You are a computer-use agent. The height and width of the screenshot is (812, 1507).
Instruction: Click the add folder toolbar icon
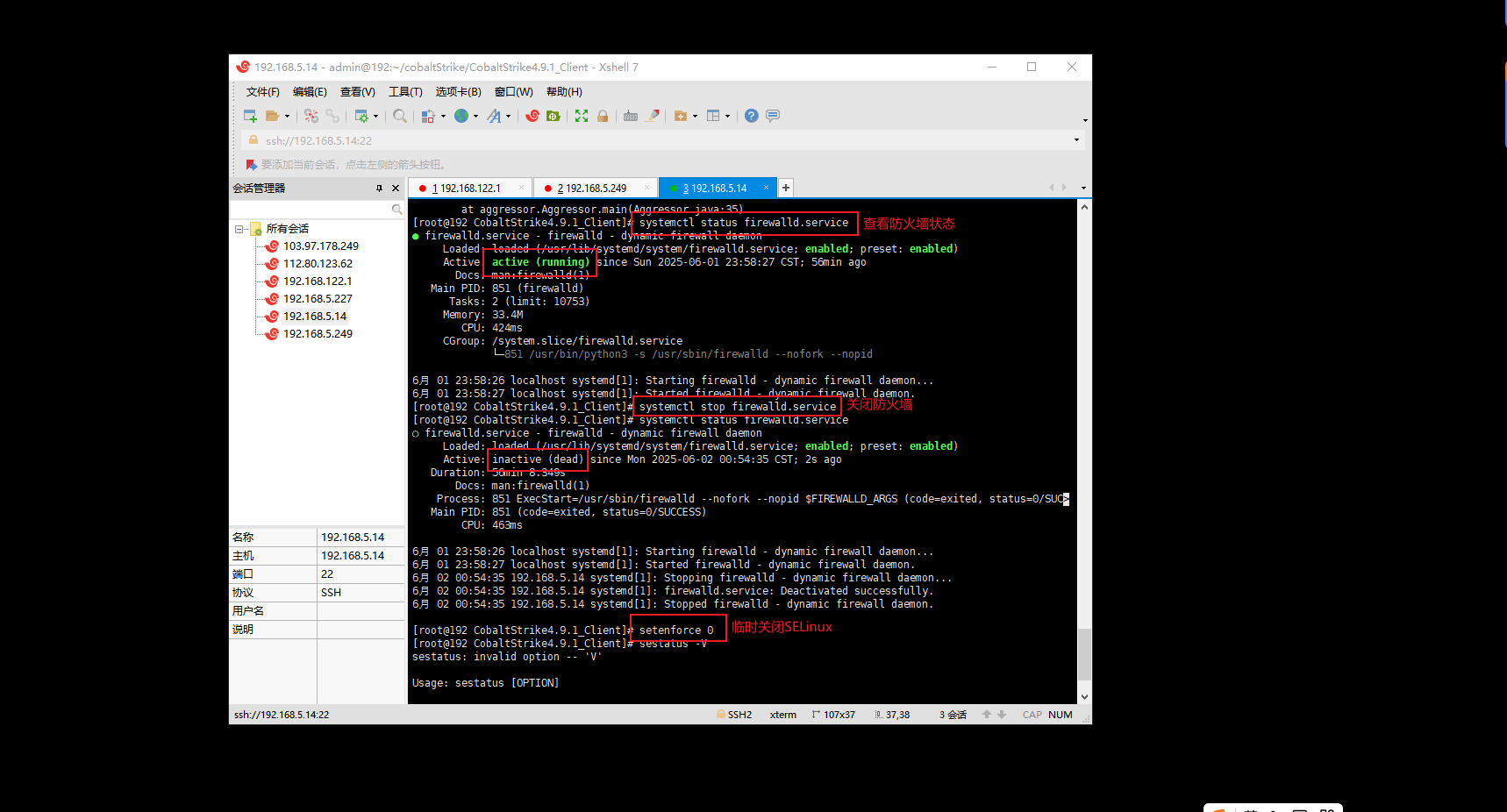coord(681,116)
